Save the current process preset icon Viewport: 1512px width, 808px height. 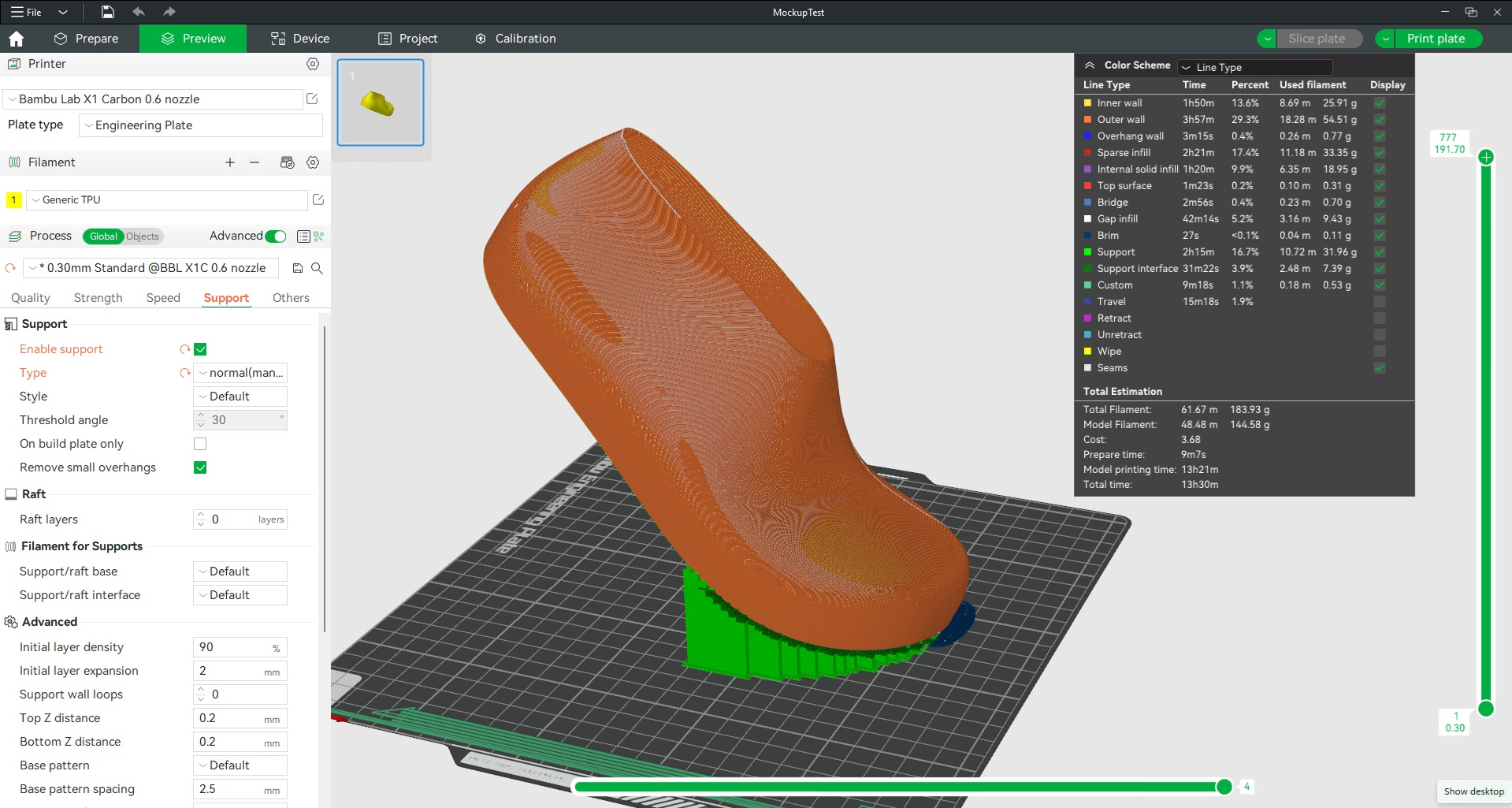click(297, 268)
